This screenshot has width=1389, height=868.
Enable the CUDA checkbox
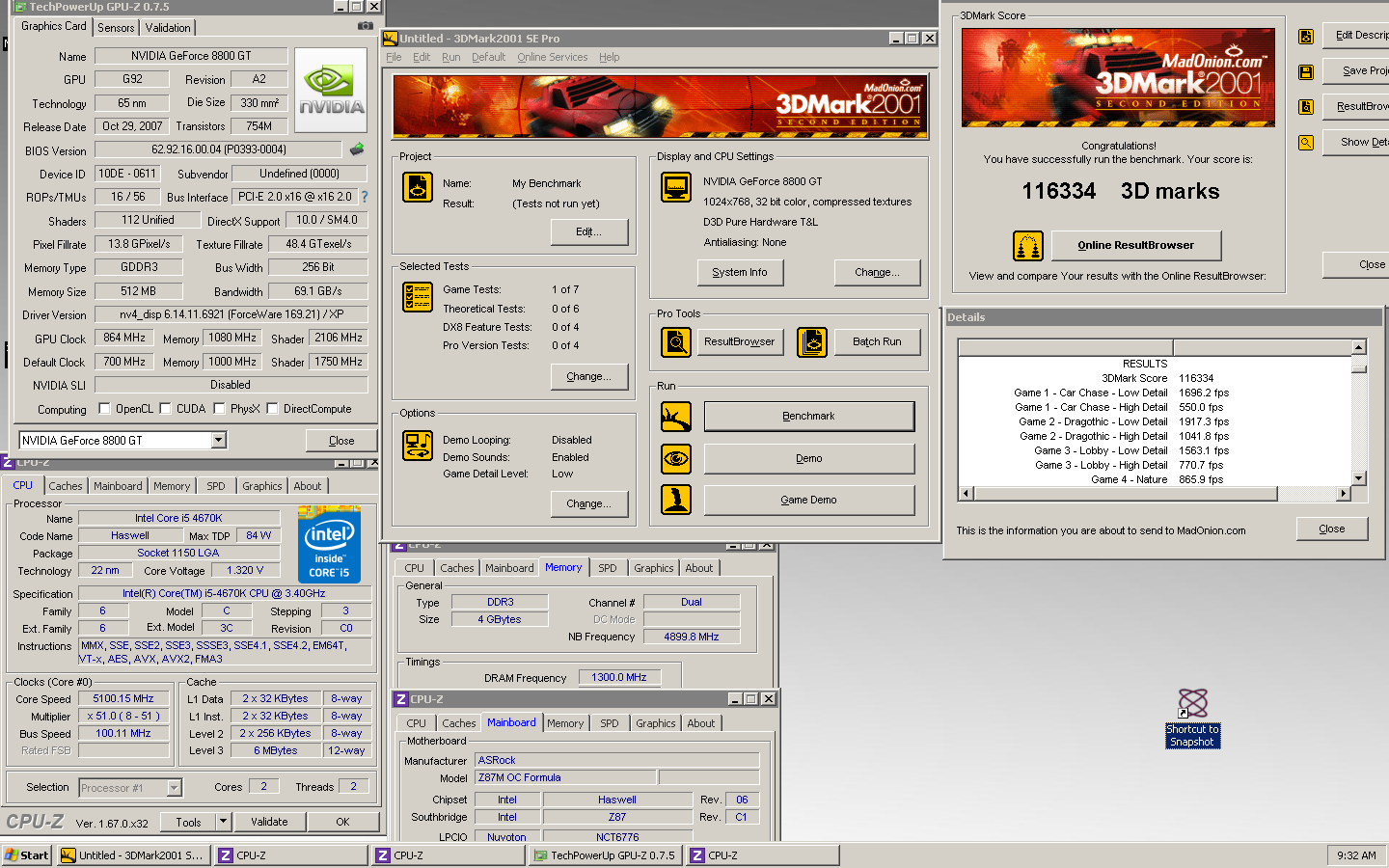(165, 408)
